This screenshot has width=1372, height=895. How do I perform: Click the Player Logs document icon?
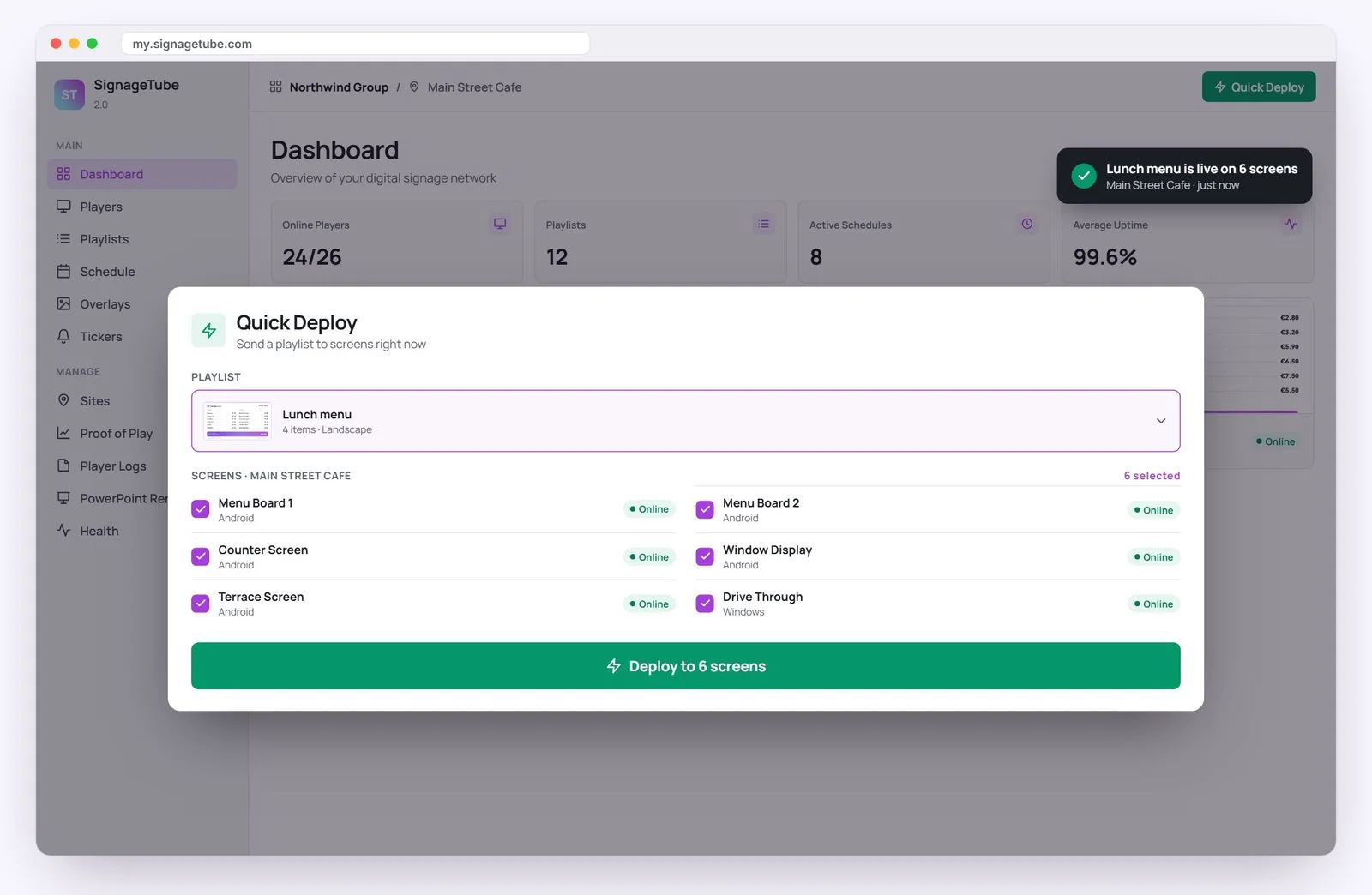pos(63,466)
